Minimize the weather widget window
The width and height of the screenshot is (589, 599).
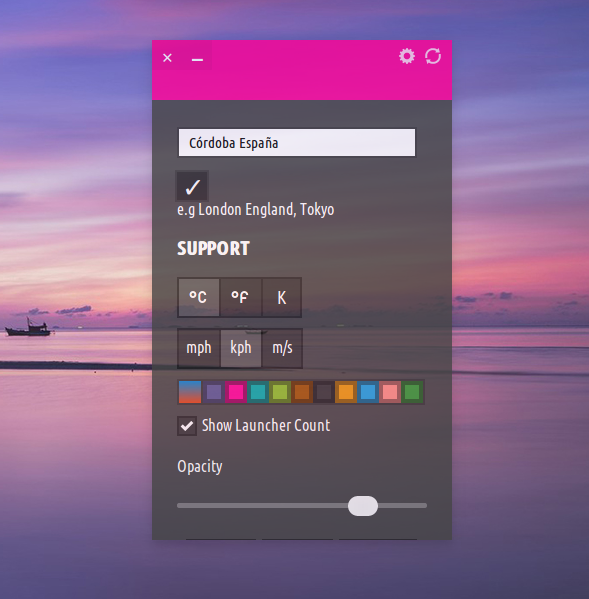click(197, 58)
